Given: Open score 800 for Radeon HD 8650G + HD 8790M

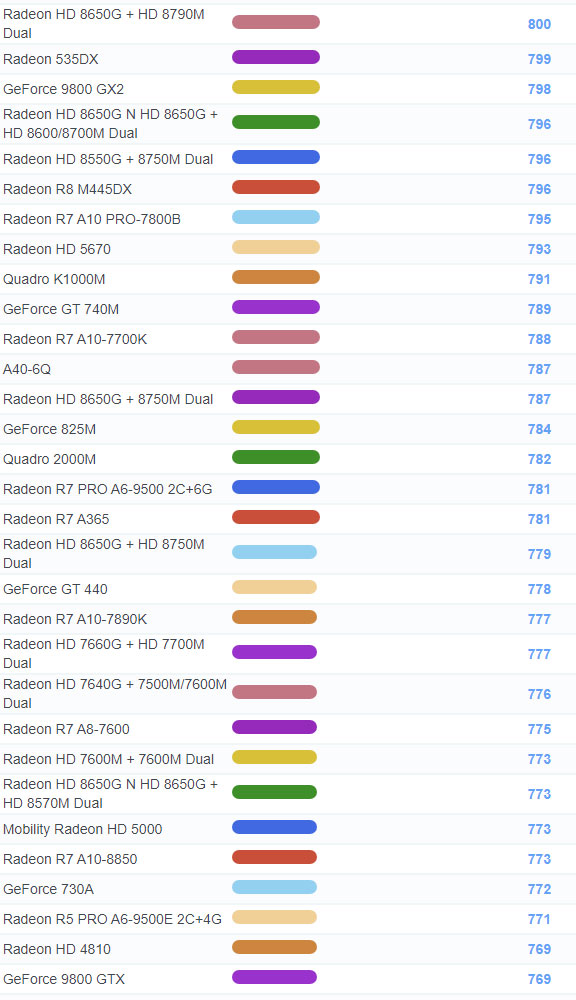Looking at the screenshot, I should (539, 24).
